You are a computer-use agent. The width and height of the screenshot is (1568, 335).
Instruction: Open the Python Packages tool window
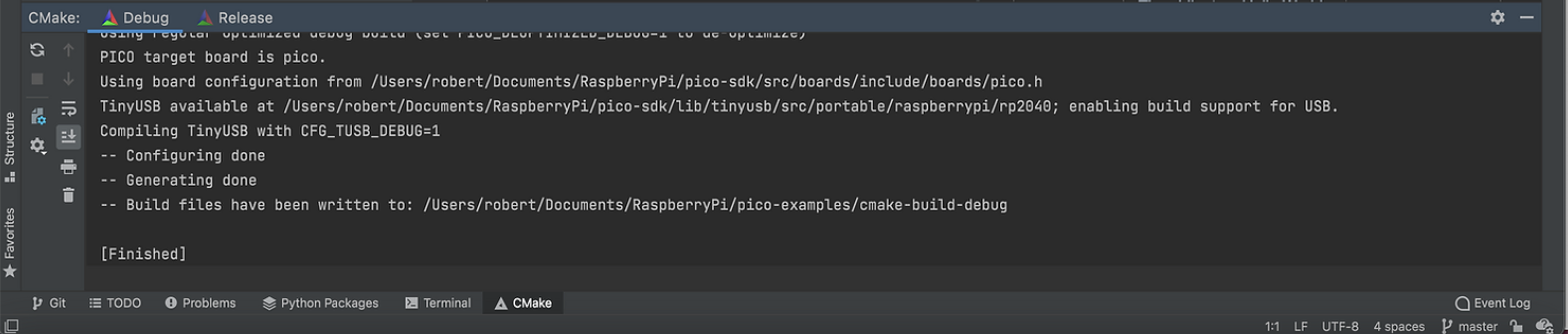pos(321,303)
